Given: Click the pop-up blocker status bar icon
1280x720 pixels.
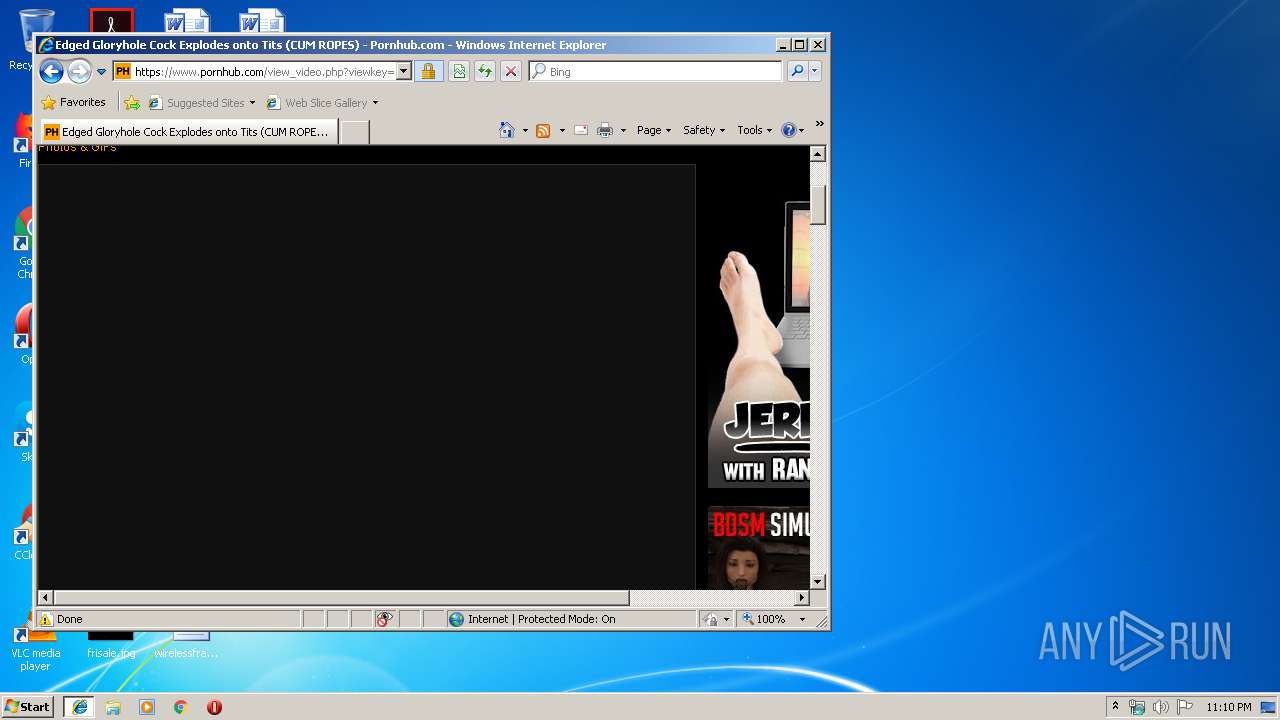Looking at the screenshot, I should [385, 619].
